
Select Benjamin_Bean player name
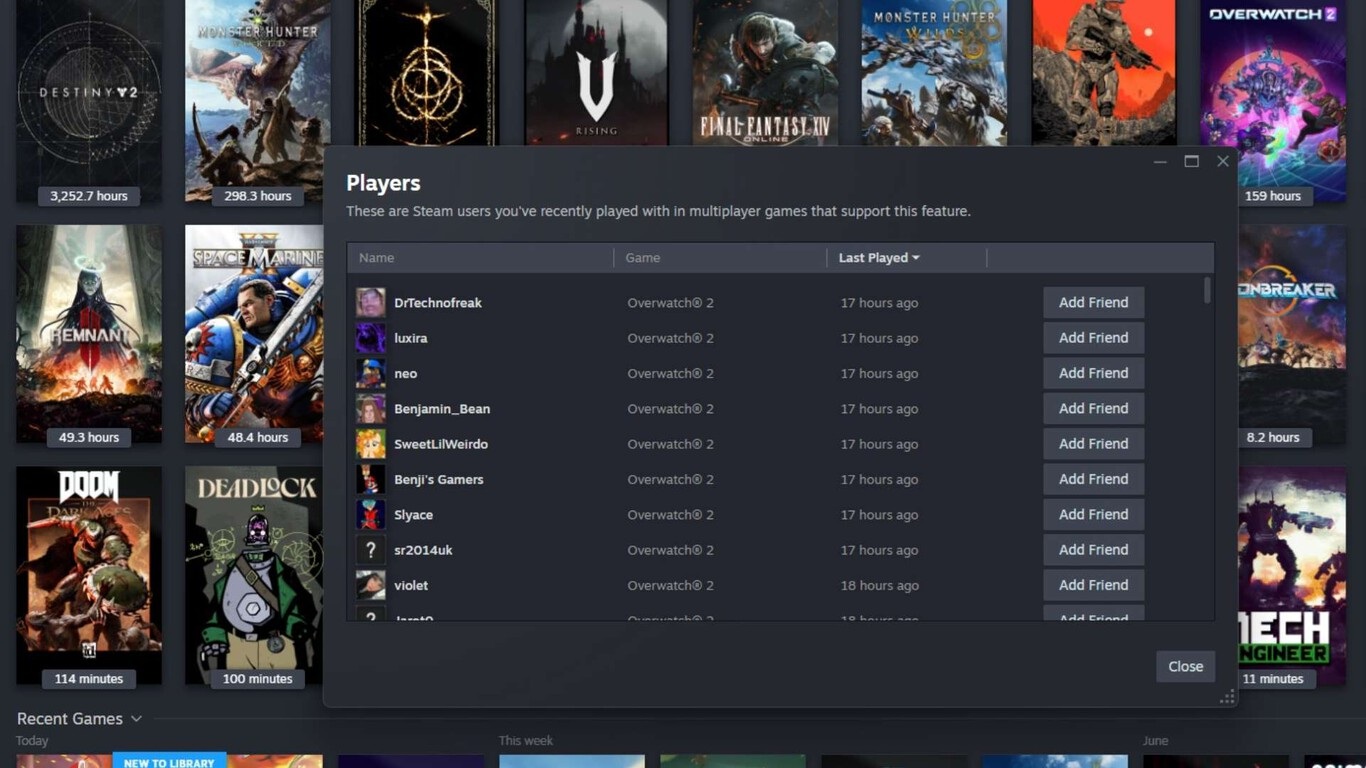click(x=442, y=409)
